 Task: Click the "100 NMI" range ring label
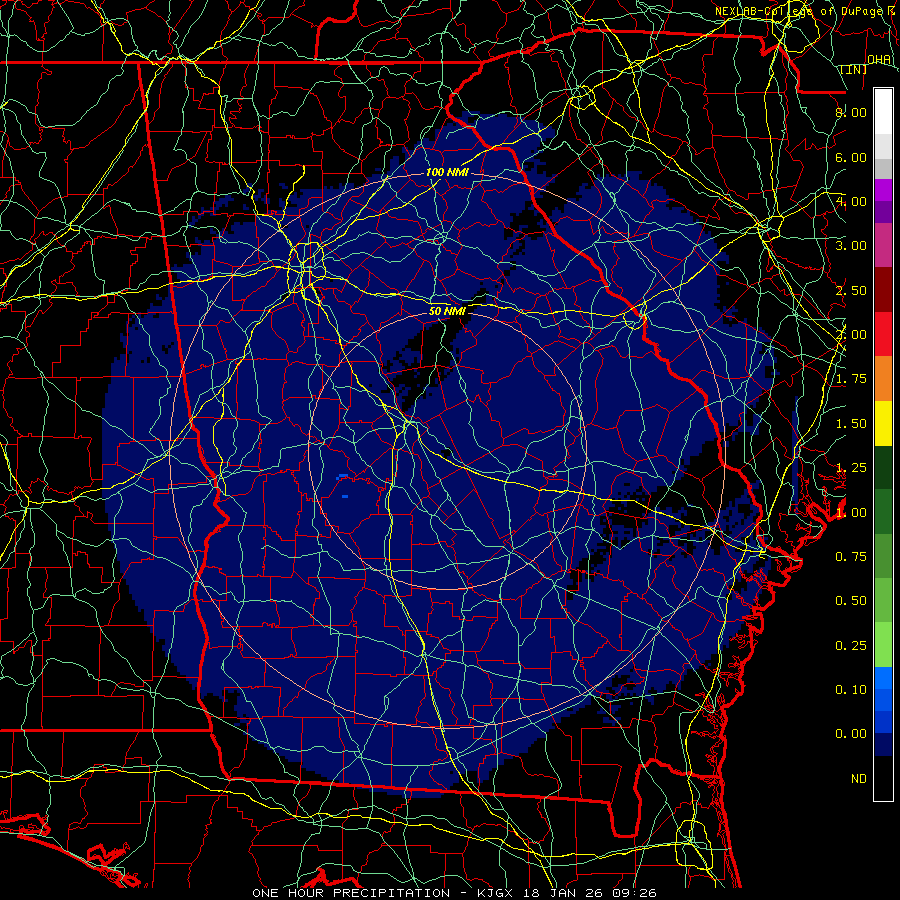[447, 172]
